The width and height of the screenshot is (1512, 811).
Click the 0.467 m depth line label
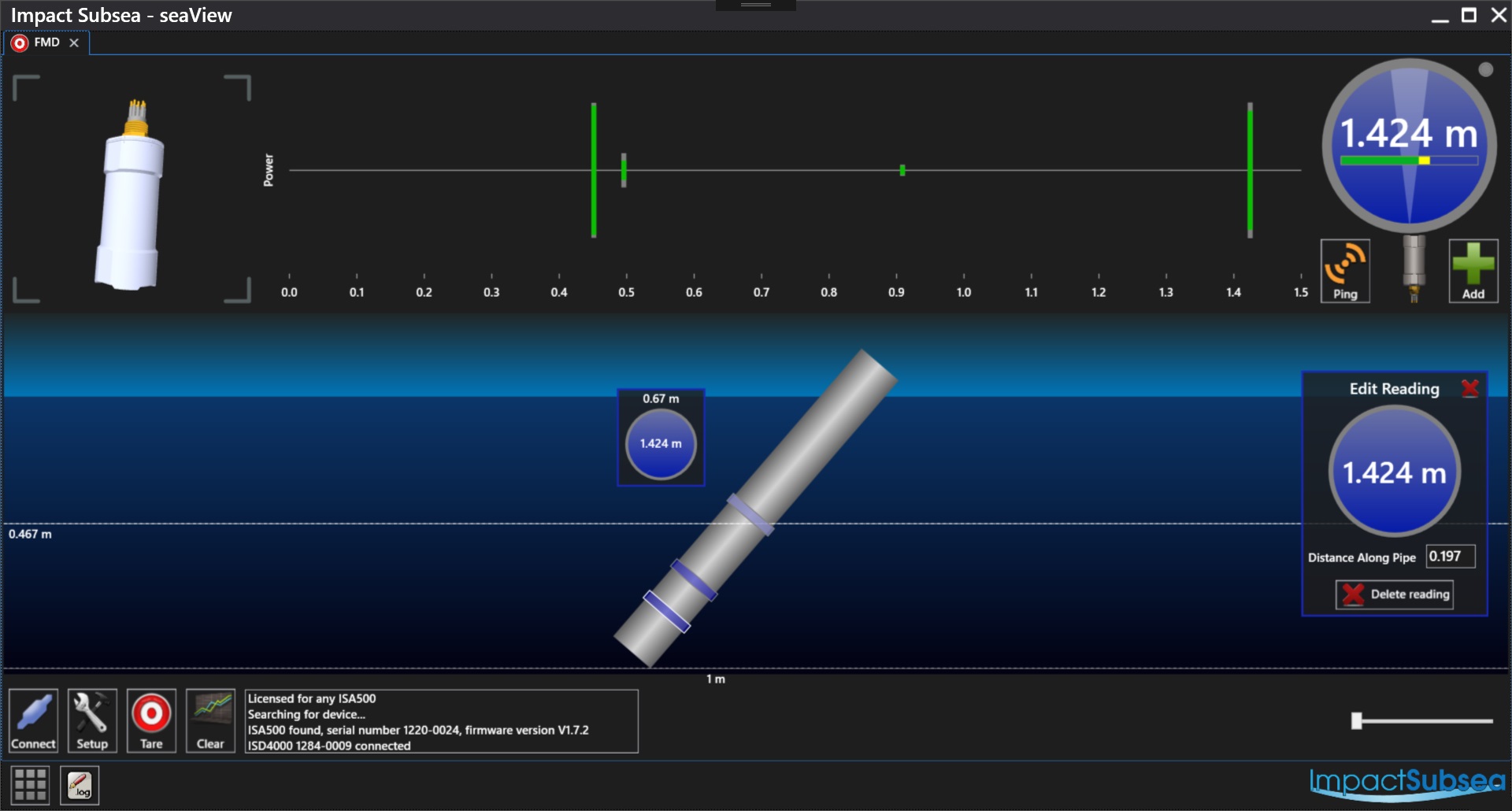point(30,534)
